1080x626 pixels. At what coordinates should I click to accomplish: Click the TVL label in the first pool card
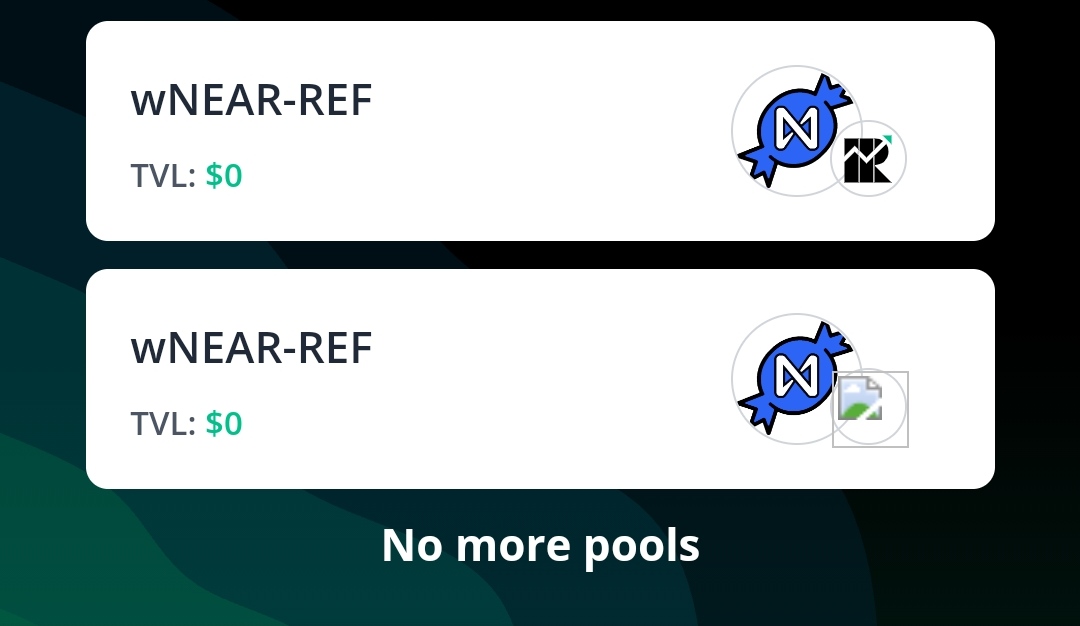pos(163,176)
